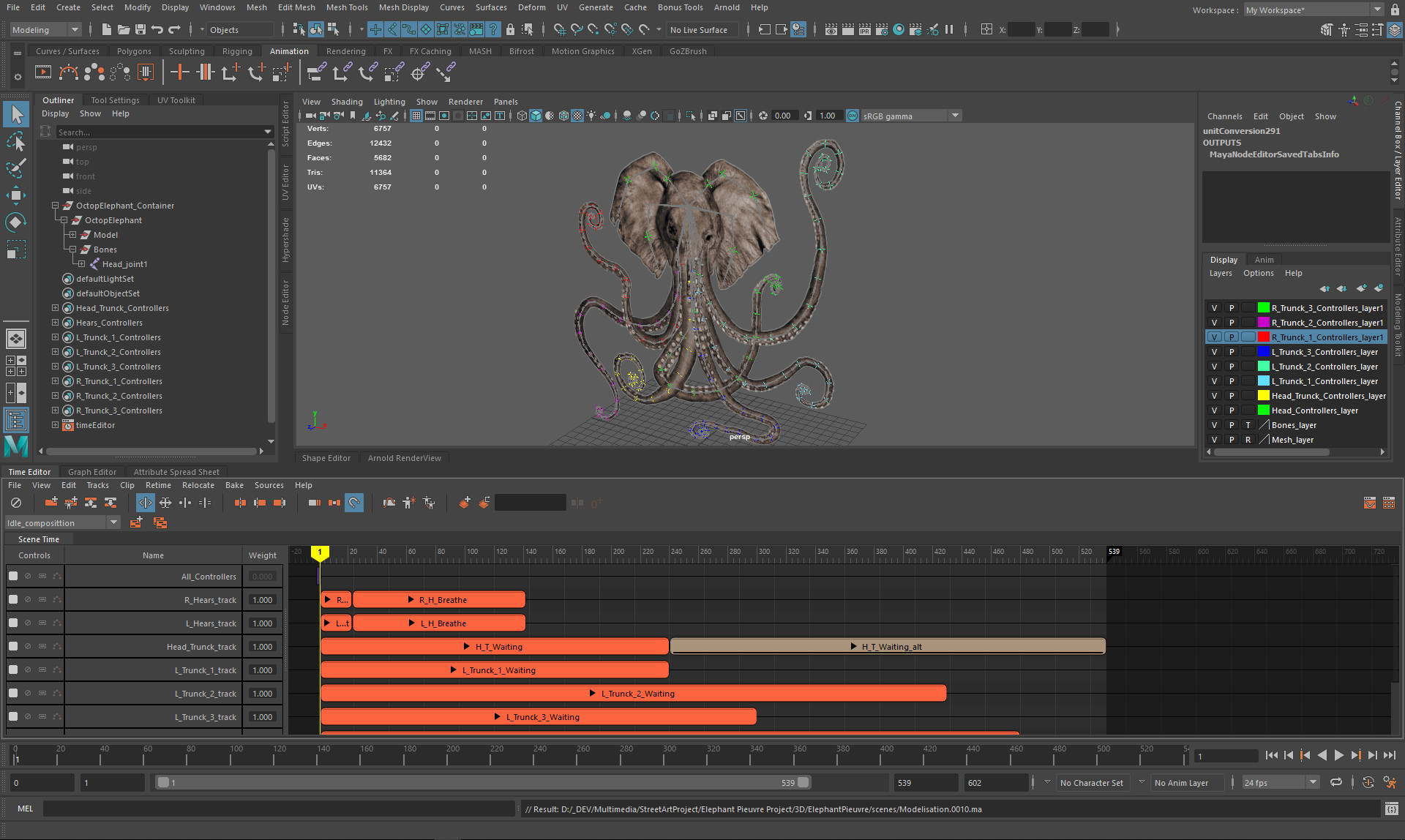Toggle the R_Hears_track mute checkbox
Image resolution: width=1405 pixels, height=840 pixels.
pyautogui.click(x=13, y=599)
